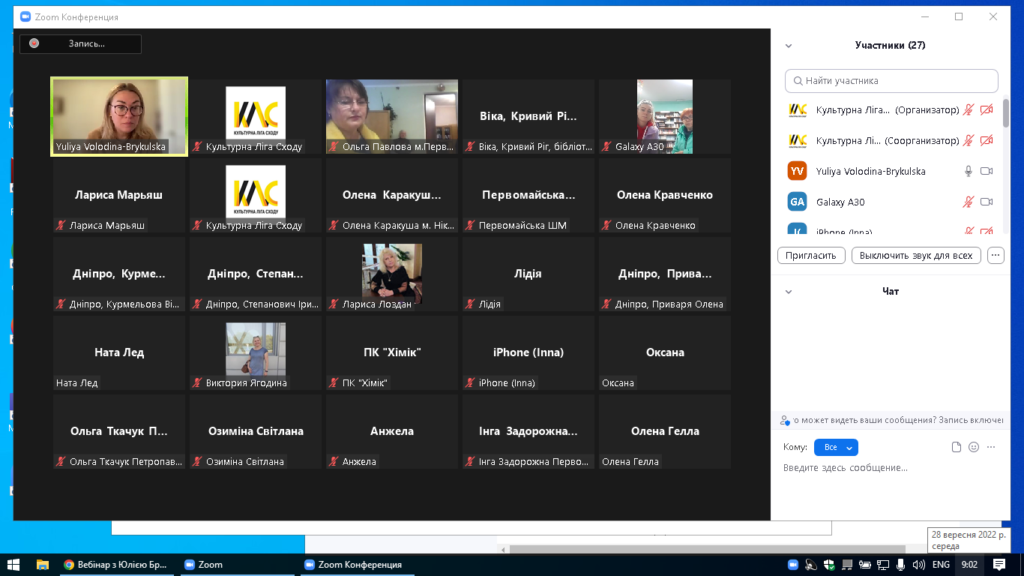This screenshot has height=576, width=1024.
Task: Click Galaxy A30's camera icon in the list
Action: [x=987, y=202]
